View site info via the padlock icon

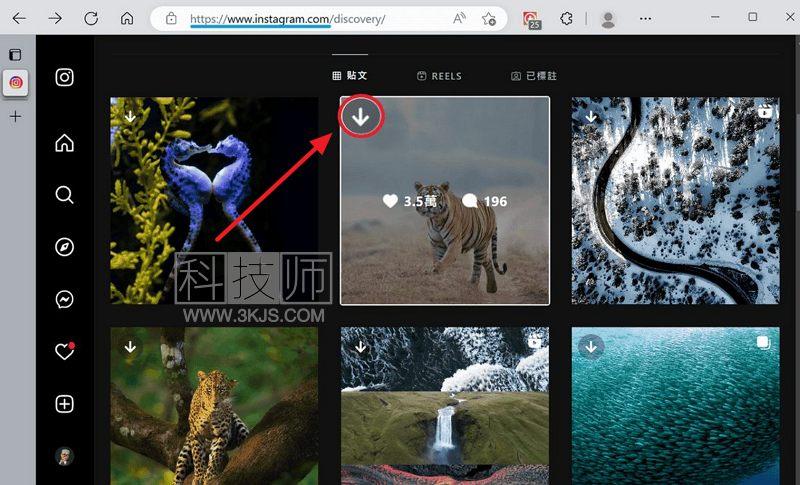click(x=171, y=19)
